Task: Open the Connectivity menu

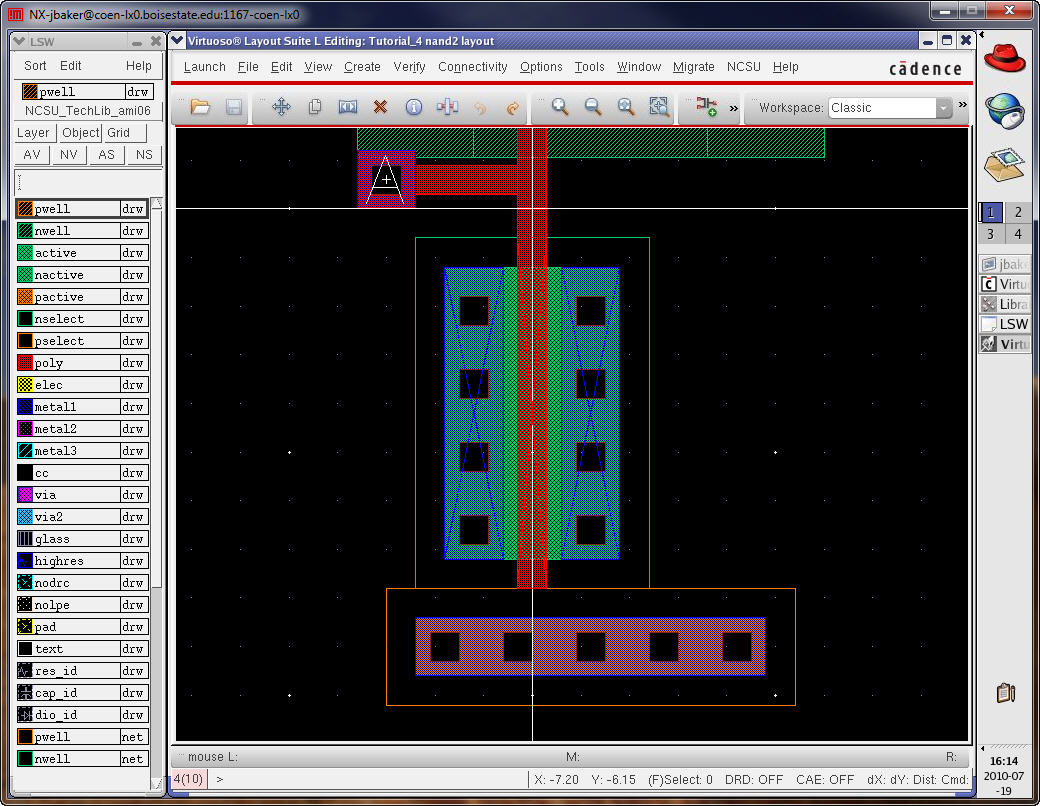Action: pyautogui.click(x=472, y=67)
